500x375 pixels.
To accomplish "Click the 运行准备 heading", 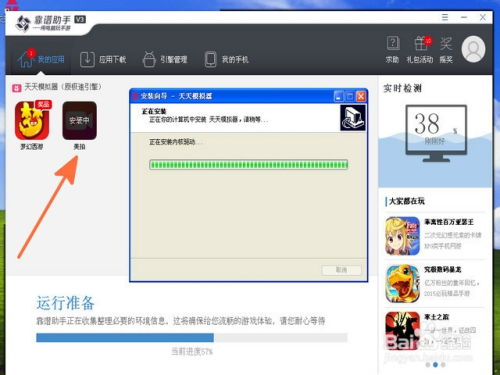I will click(65, 303).
